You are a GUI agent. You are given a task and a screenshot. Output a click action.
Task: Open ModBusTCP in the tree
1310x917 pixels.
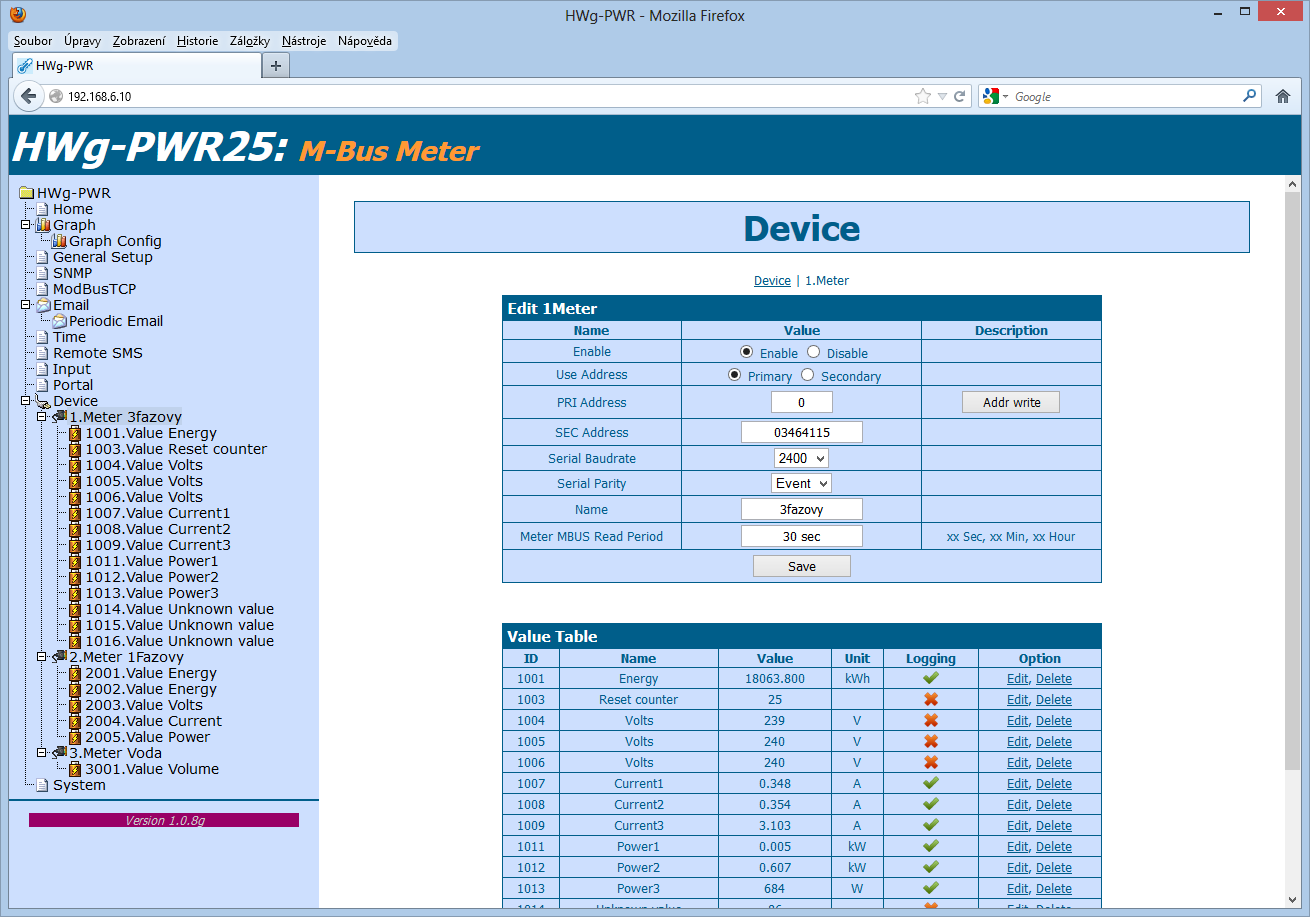94,289
